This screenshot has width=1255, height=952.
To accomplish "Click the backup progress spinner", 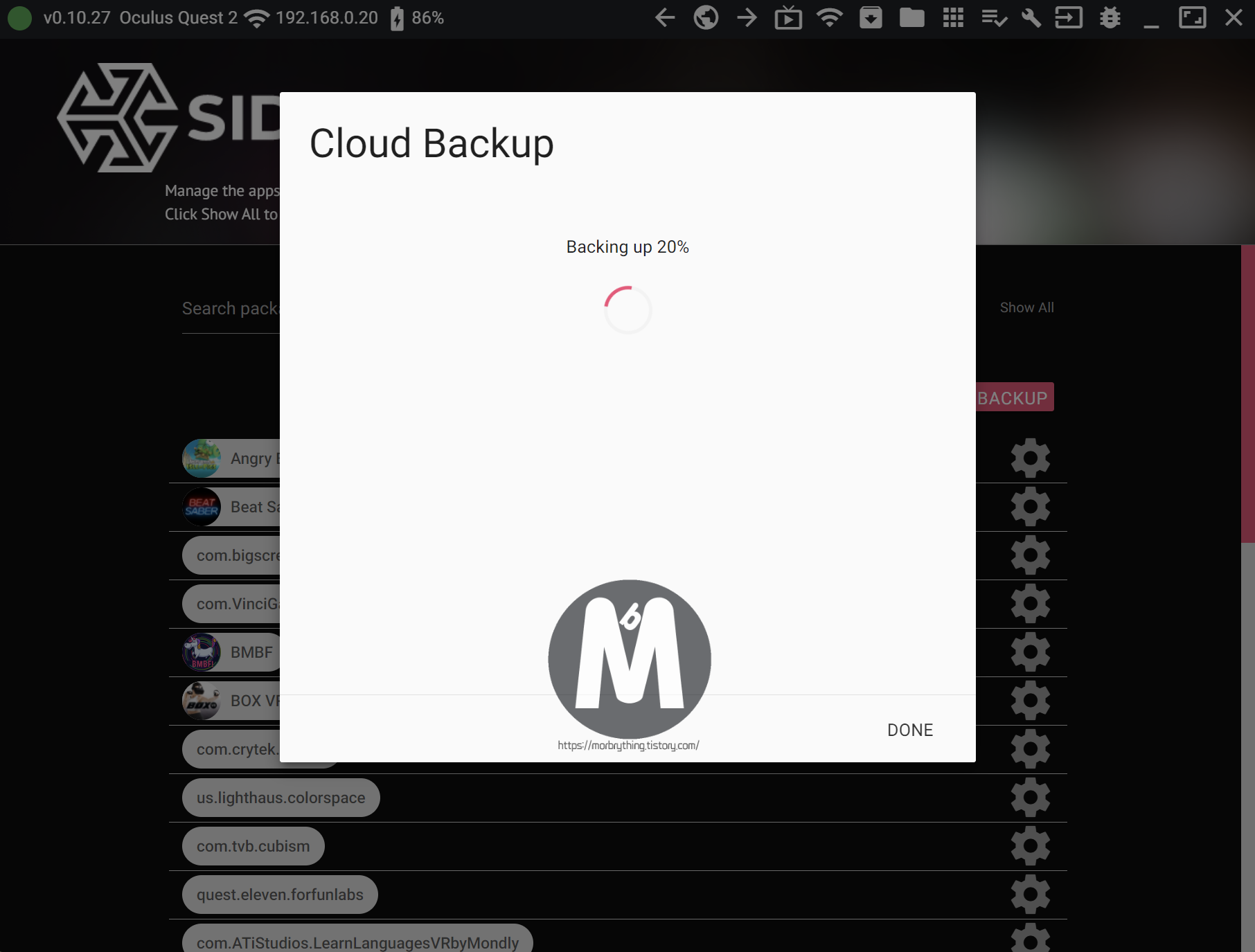I will [x=627, y=309].
